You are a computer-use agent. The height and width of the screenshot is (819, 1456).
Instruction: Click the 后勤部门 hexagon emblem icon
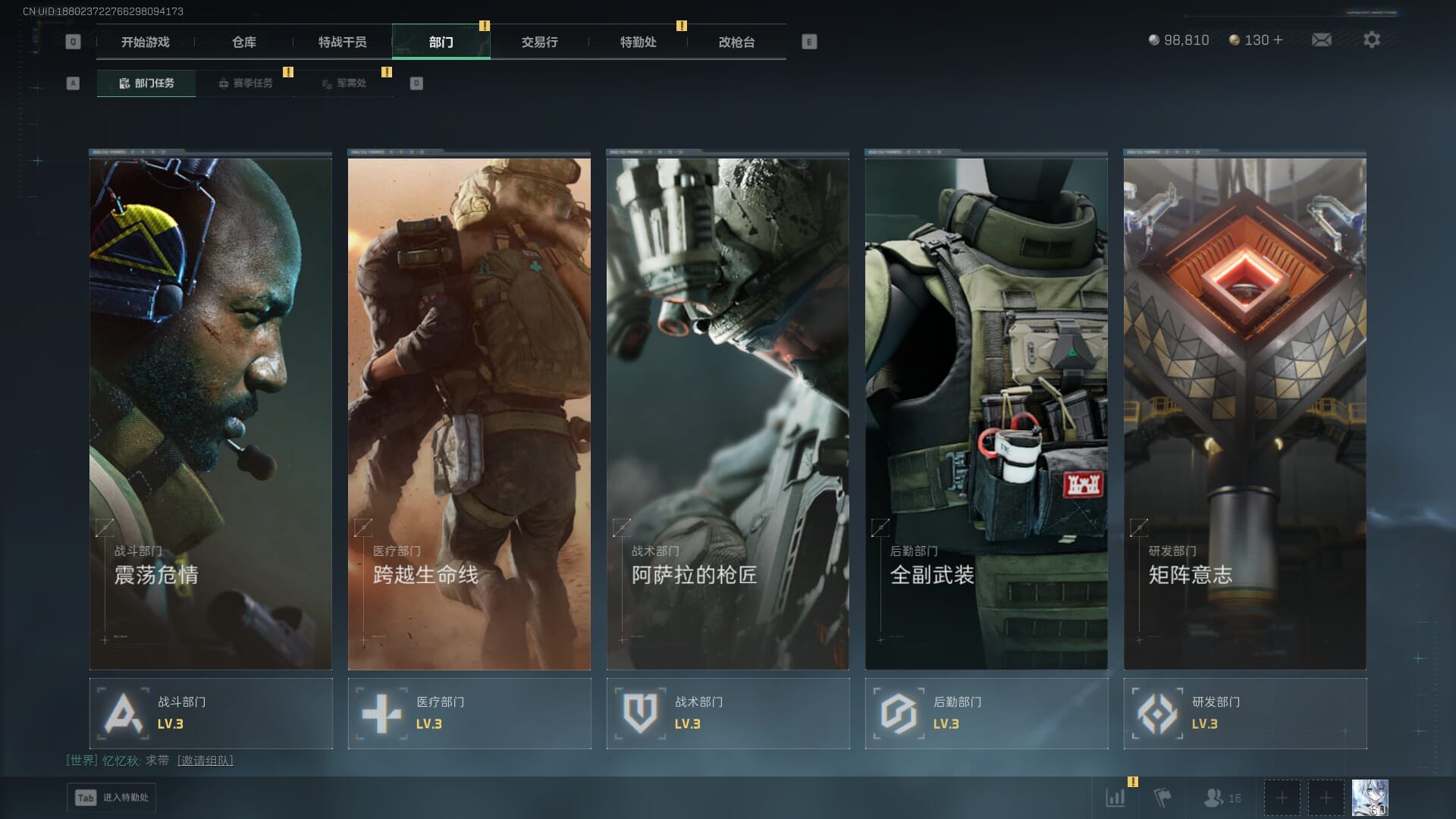(899, 714)
